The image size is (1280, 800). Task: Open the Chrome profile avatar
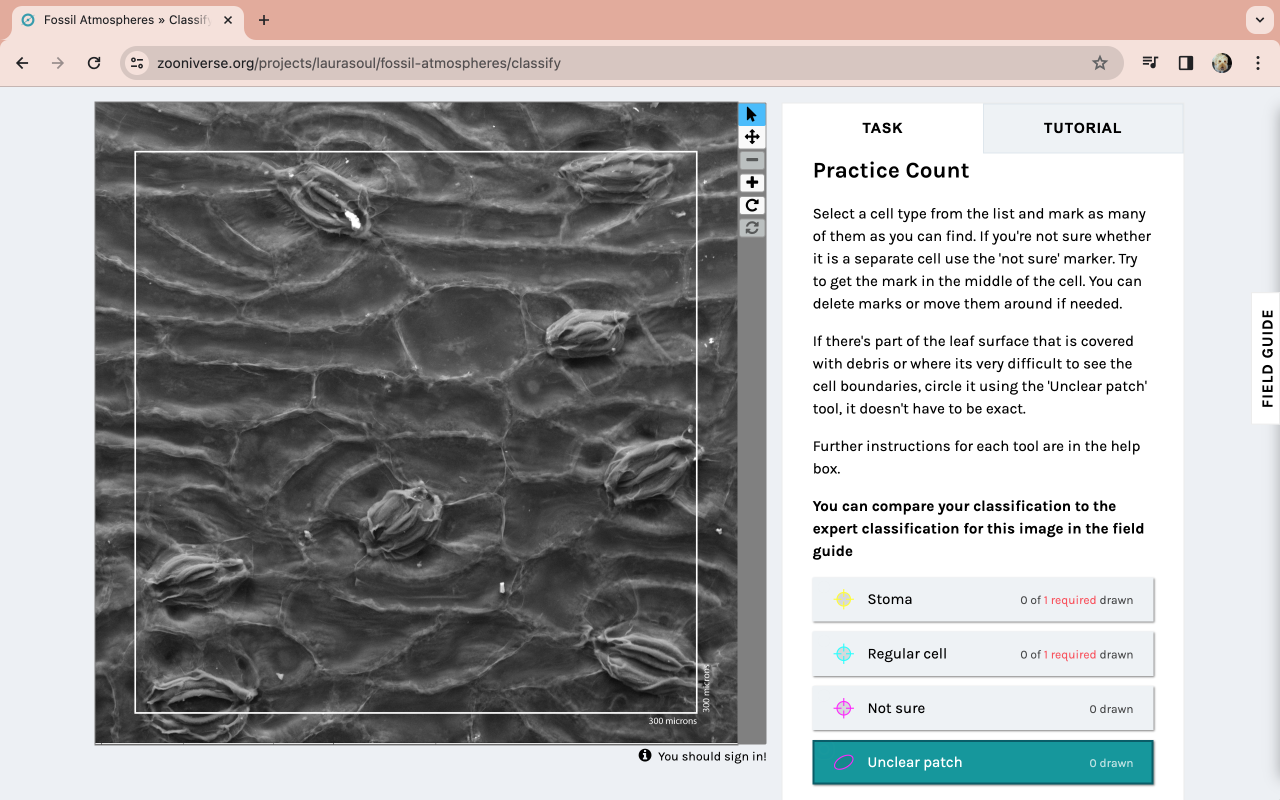point(1222,63)
